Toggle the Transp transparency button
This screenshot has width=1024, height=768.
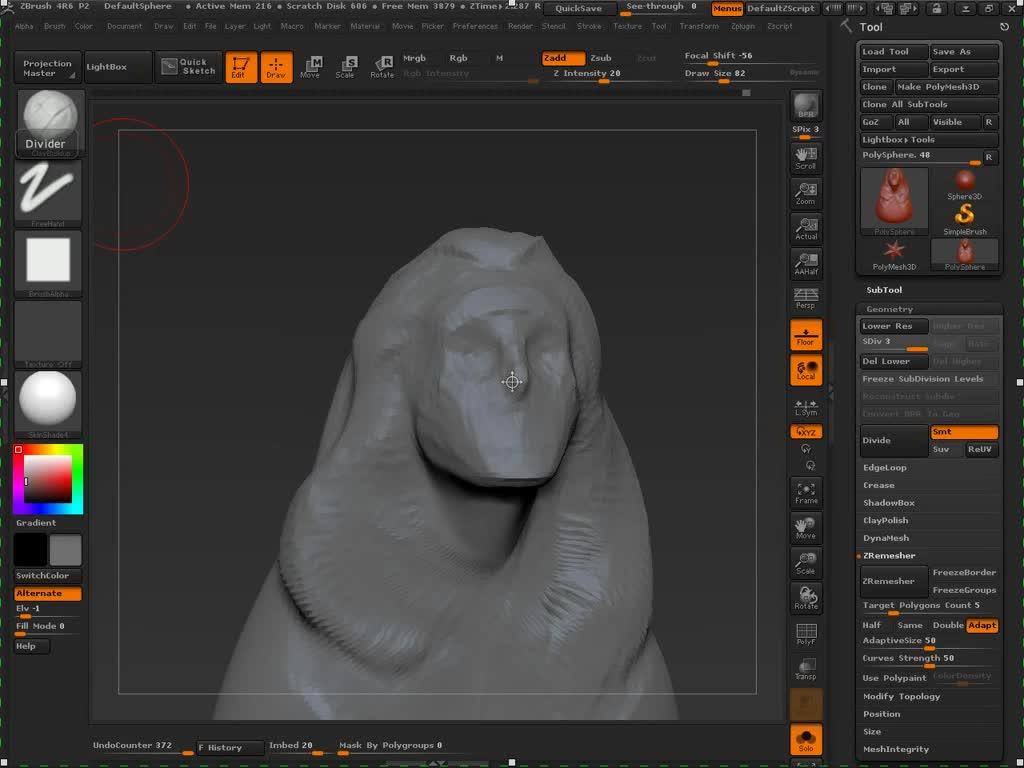point(806,669)
